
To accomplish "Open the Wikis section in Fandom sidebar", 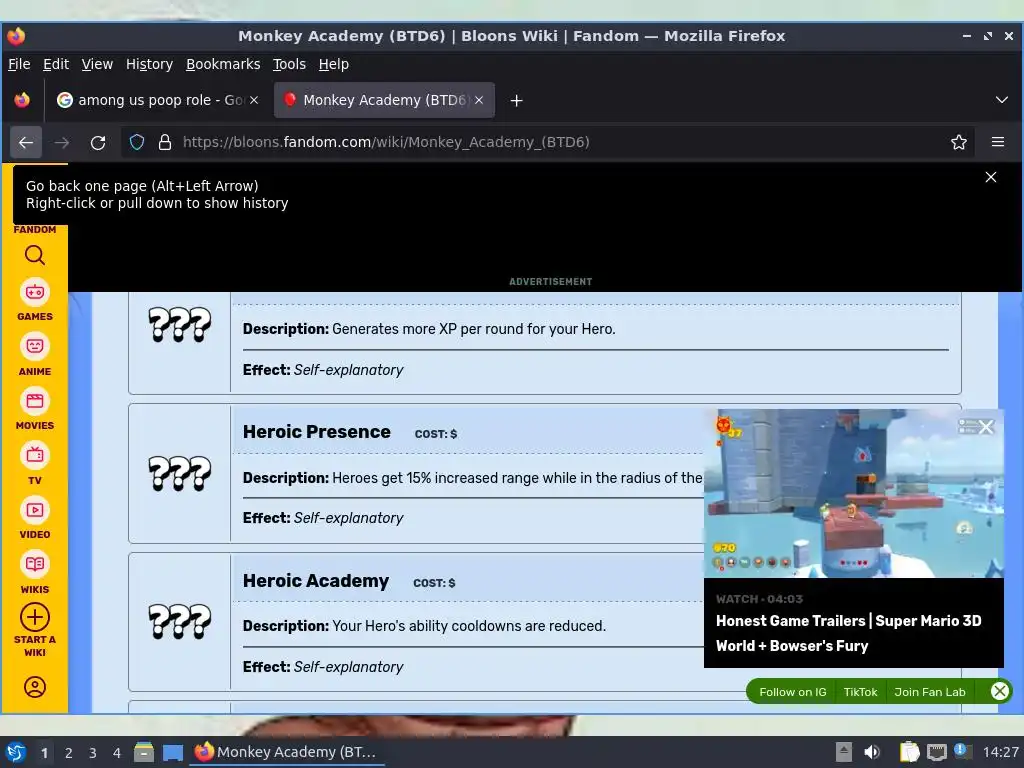I will coord(35,573).
